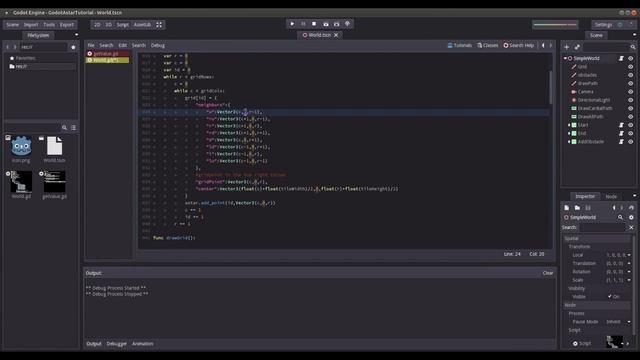
Task: Pause the running scene
Action: [303, 24]
